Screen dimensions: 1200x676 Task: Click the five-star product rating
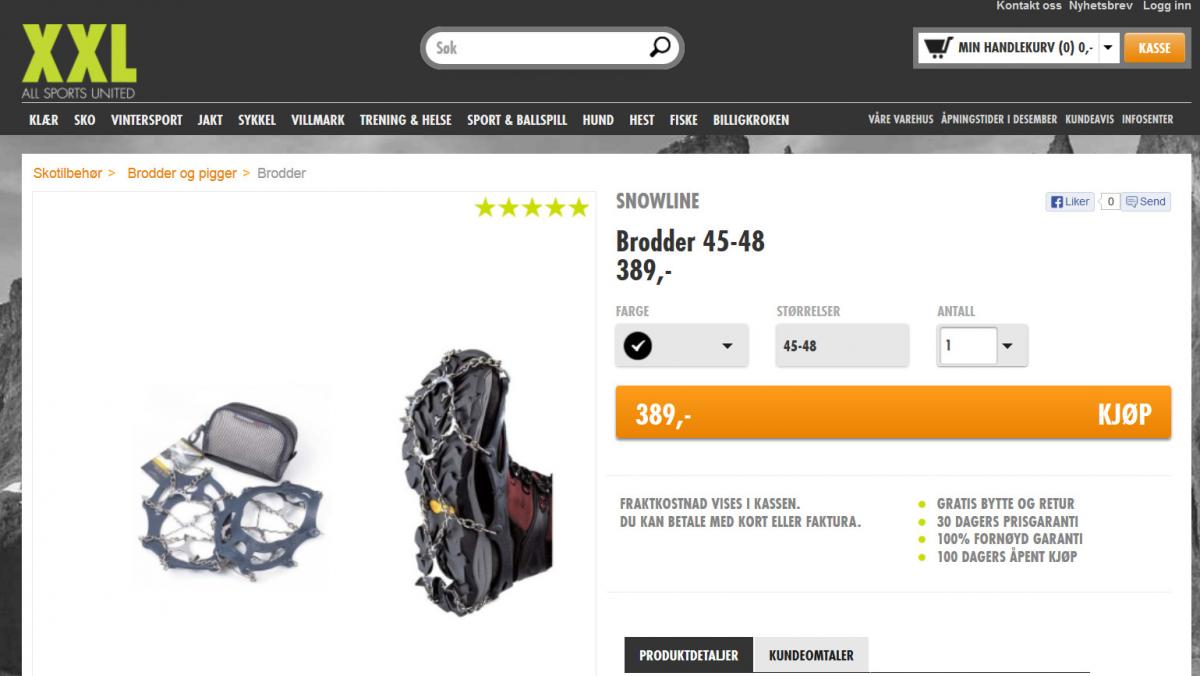point(532,208)
